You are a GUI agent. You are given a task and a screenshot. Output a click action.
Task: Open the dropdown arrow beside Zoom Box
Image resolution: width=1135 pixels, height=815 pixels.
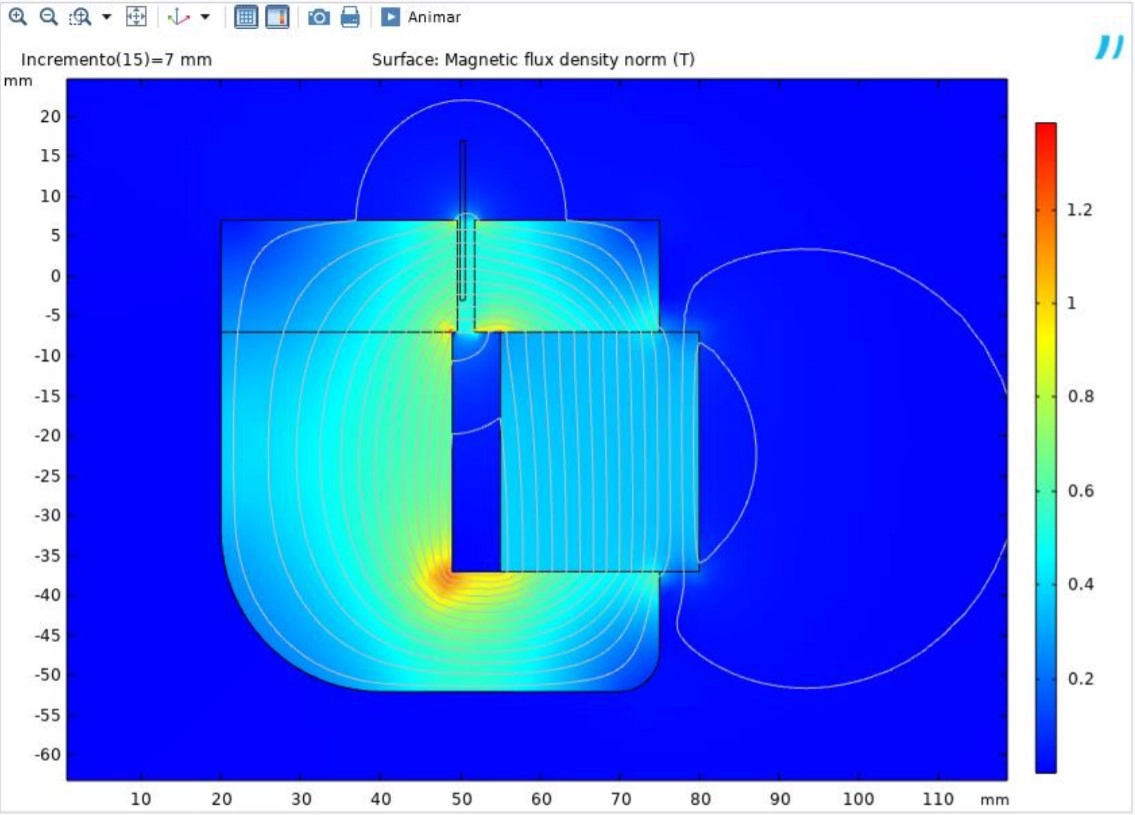(x=106, y=17)
